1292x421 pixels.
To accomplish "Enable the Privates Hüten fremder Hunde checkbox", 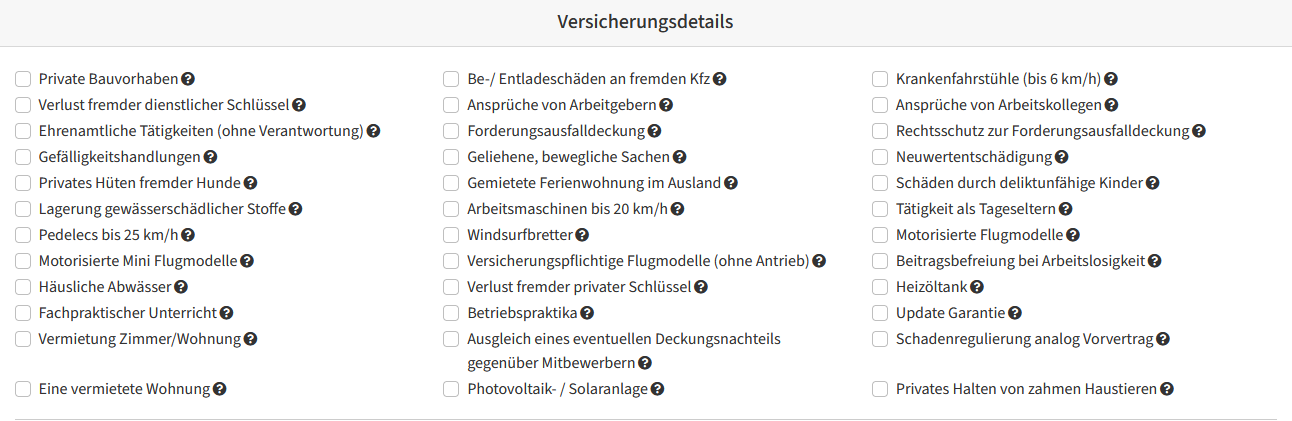I will click(23, 183).
